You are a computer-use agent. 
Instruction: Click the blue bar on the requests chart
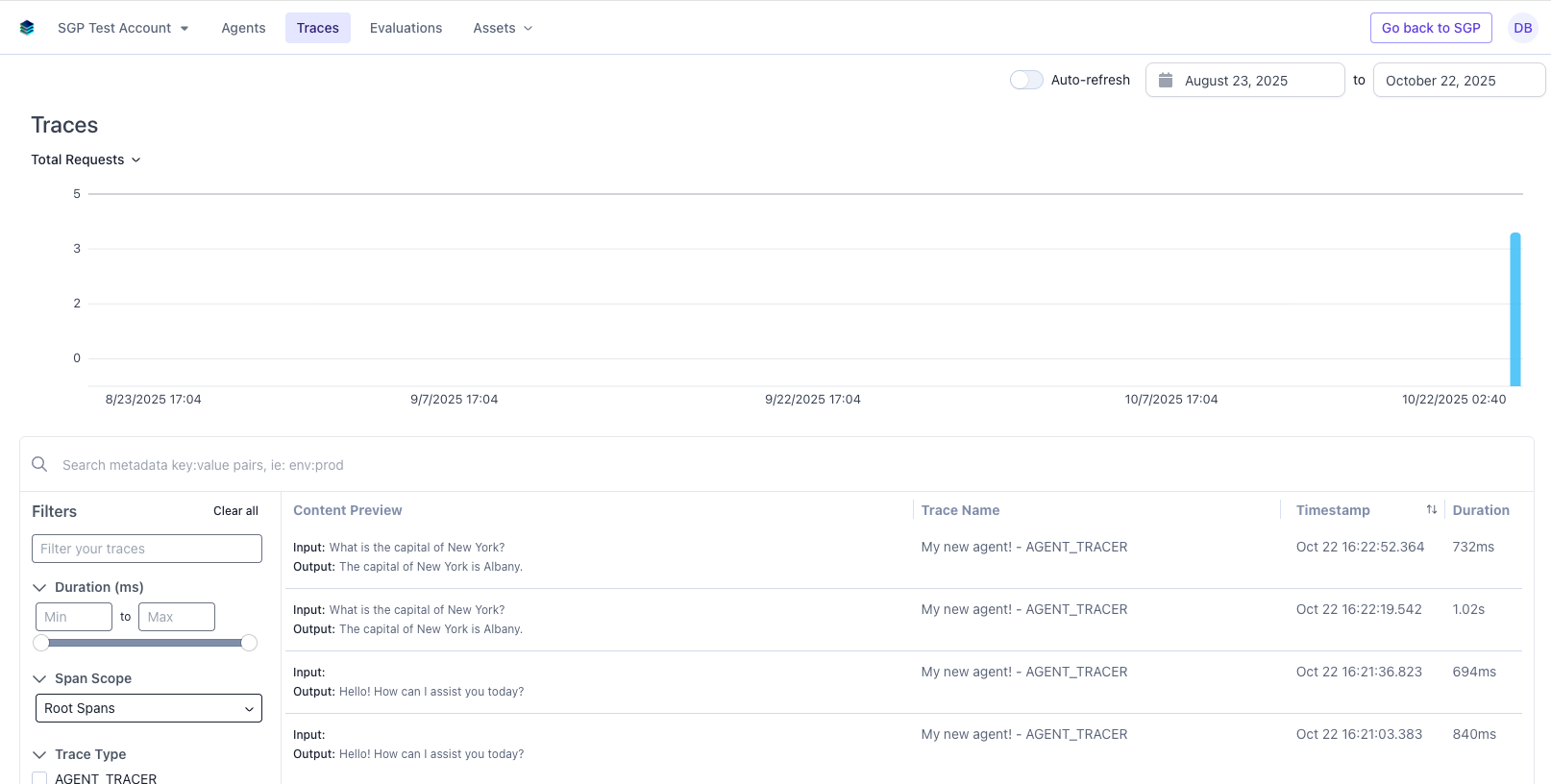point(1515,309)
